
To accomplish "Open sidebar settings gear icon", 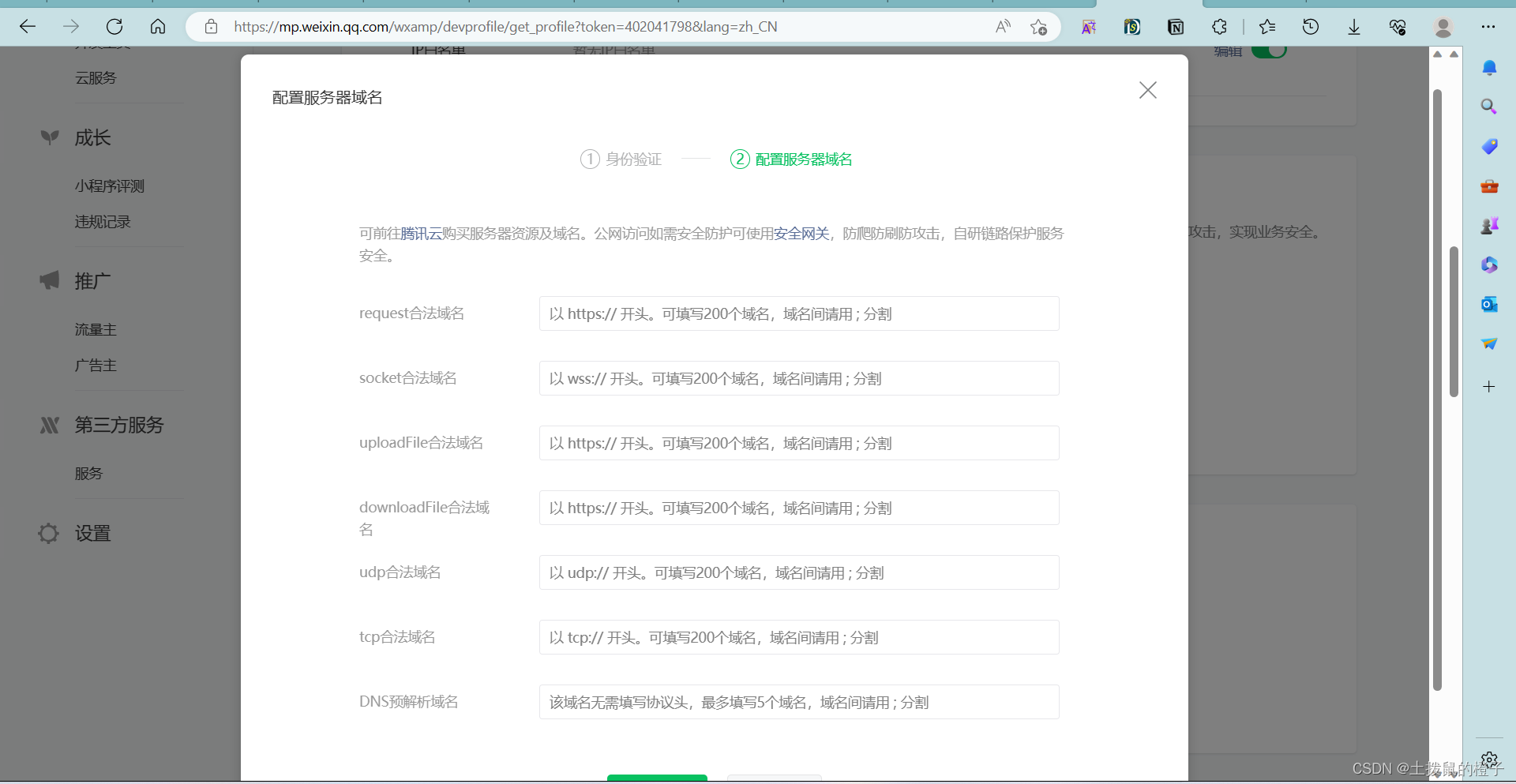I will 1489,760.
